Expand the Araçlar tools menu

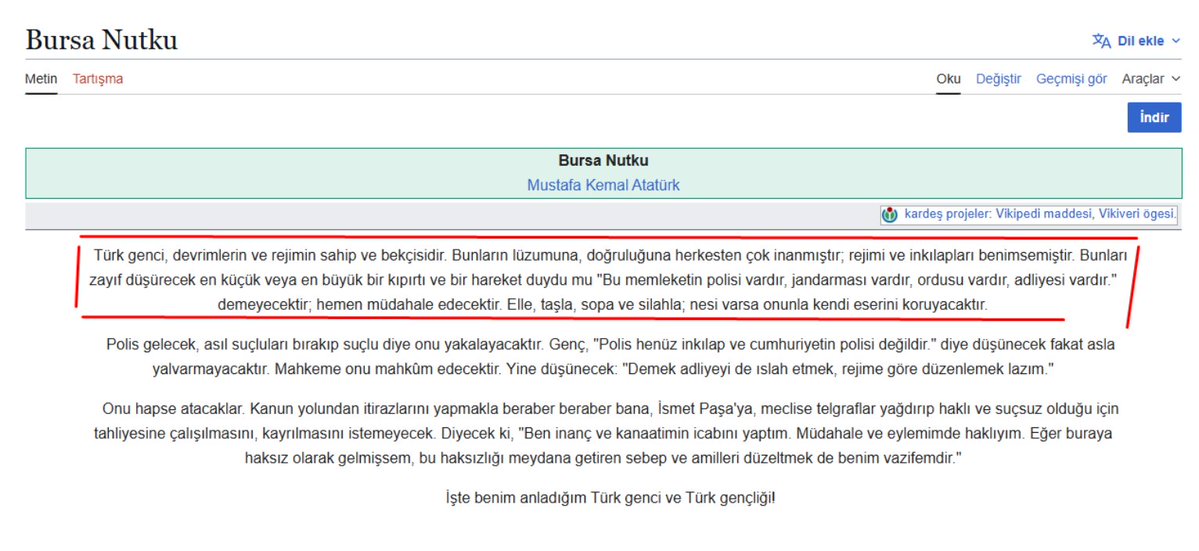click(x=1151, y=79)
